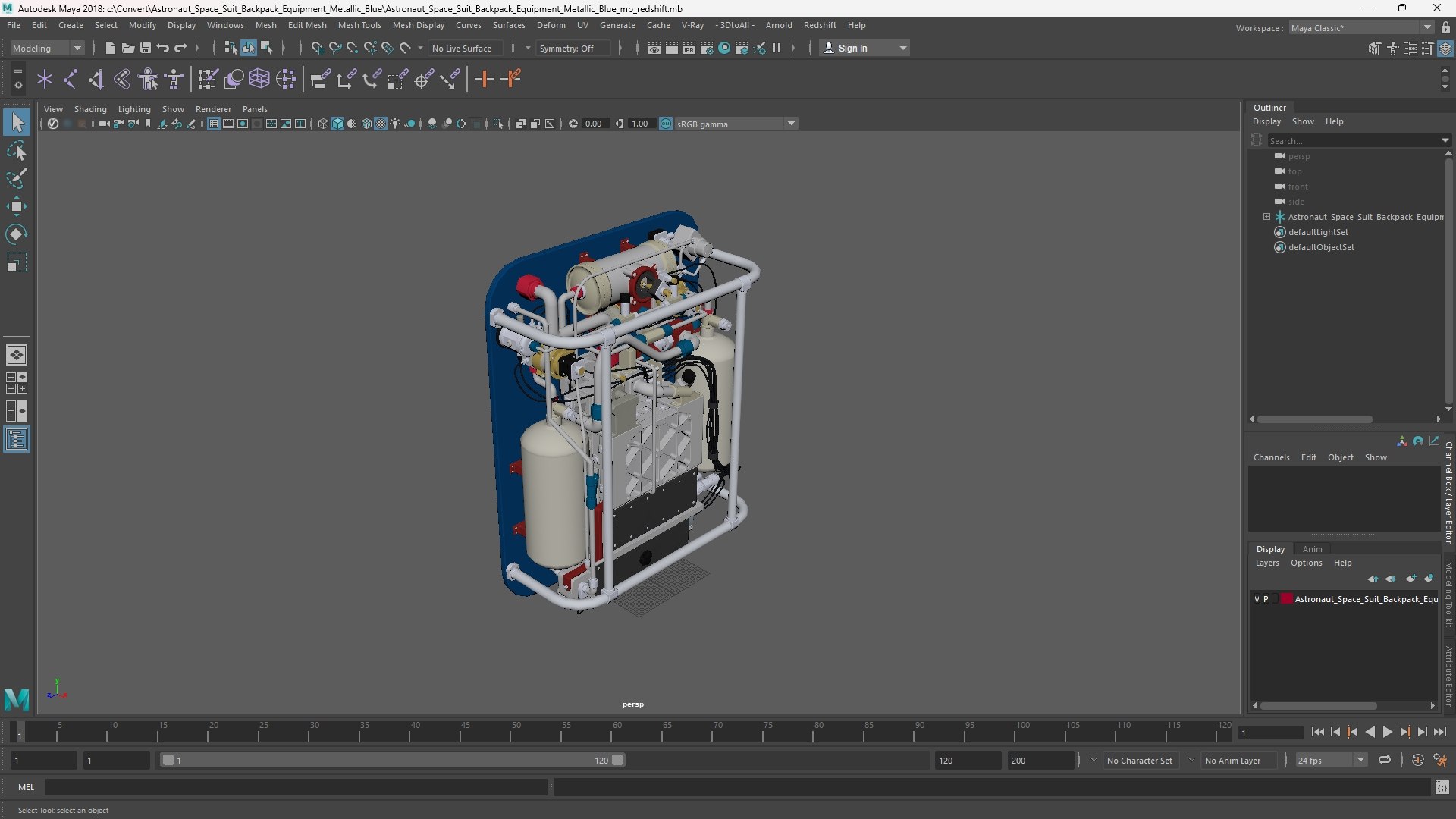Choose the Select tool arrow
Viewport: 1456px width, 819px height.
tap(16, 122)
